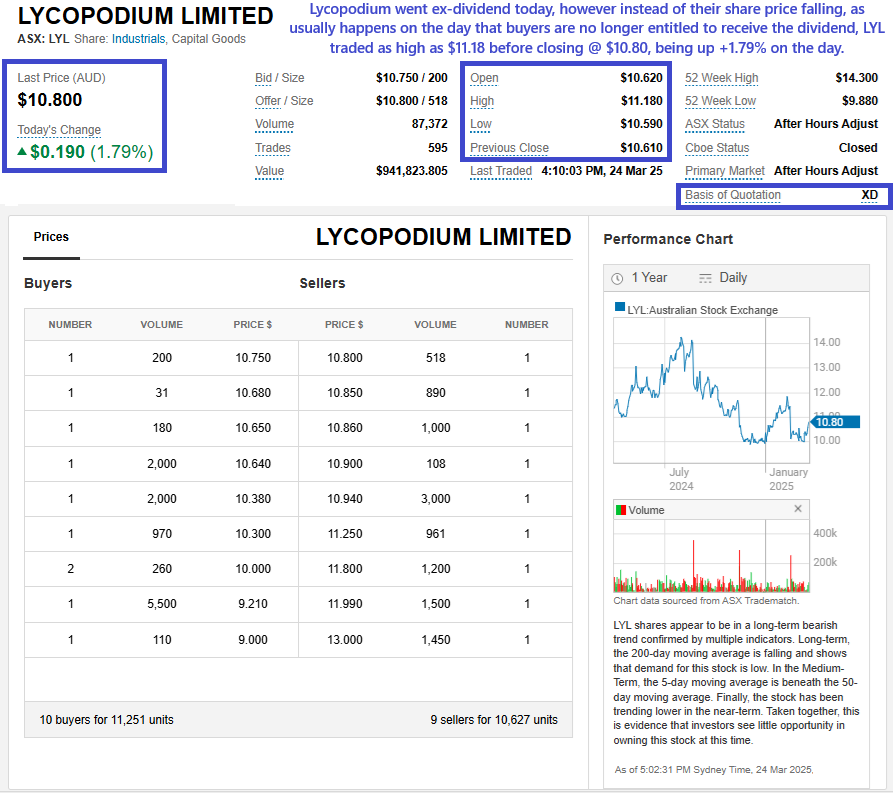Image resolution: width=893 pixels, height=793 pixels.
Task: Click the ASX Status label
Action: pos(715,124)
